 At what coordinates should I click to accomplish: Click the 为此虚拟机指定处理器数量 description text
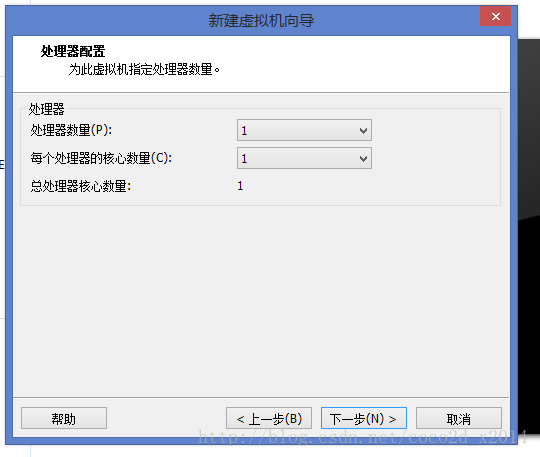click(144, 70)
